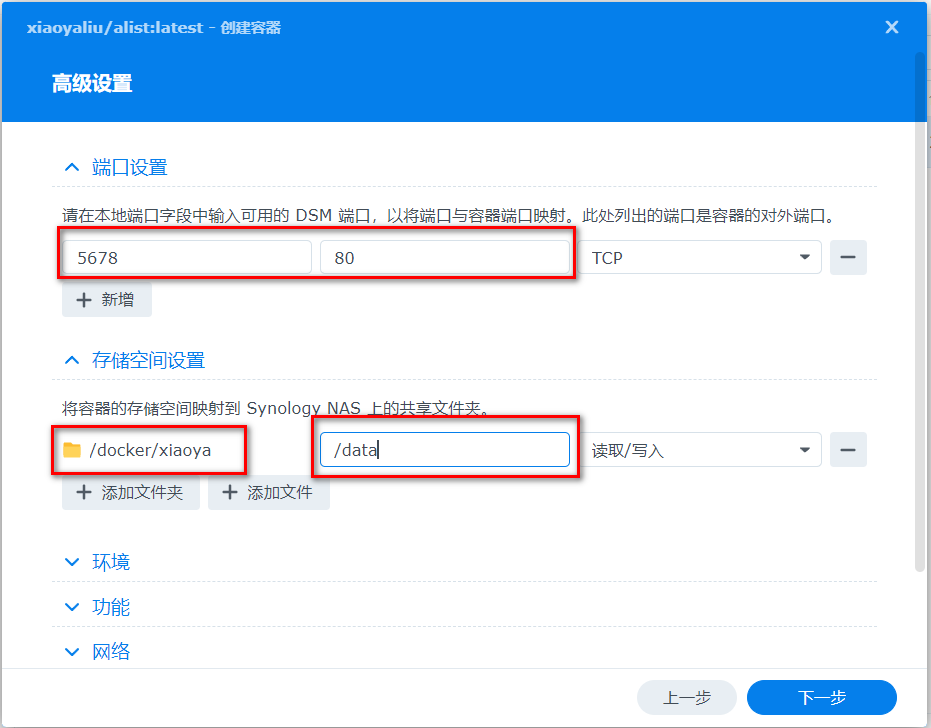Go back with the 上一步 button
This screenshot has height=728, width=931.
coord(686,697)
